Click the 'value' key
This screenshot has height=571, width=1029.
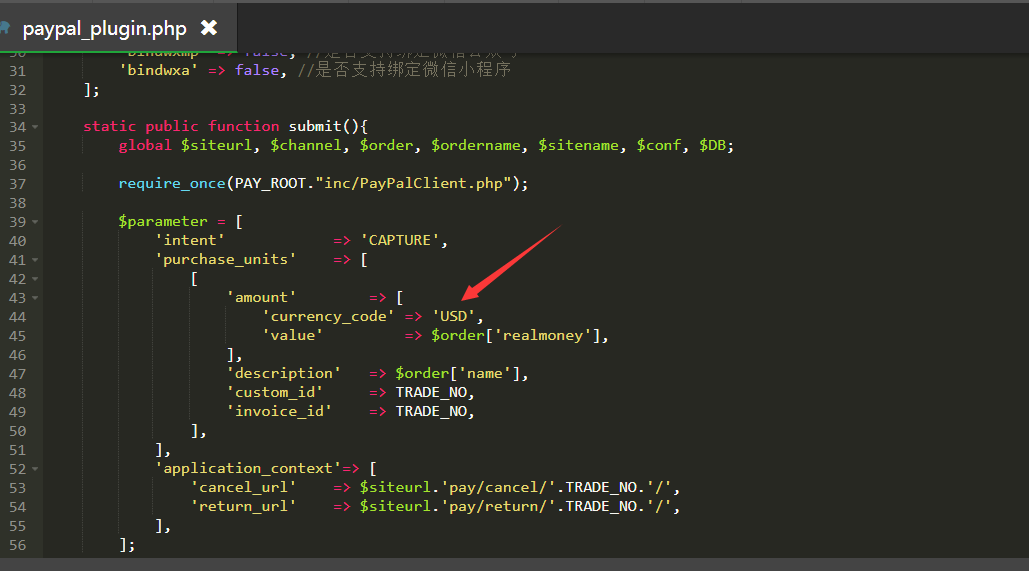[x=292, y=335]
